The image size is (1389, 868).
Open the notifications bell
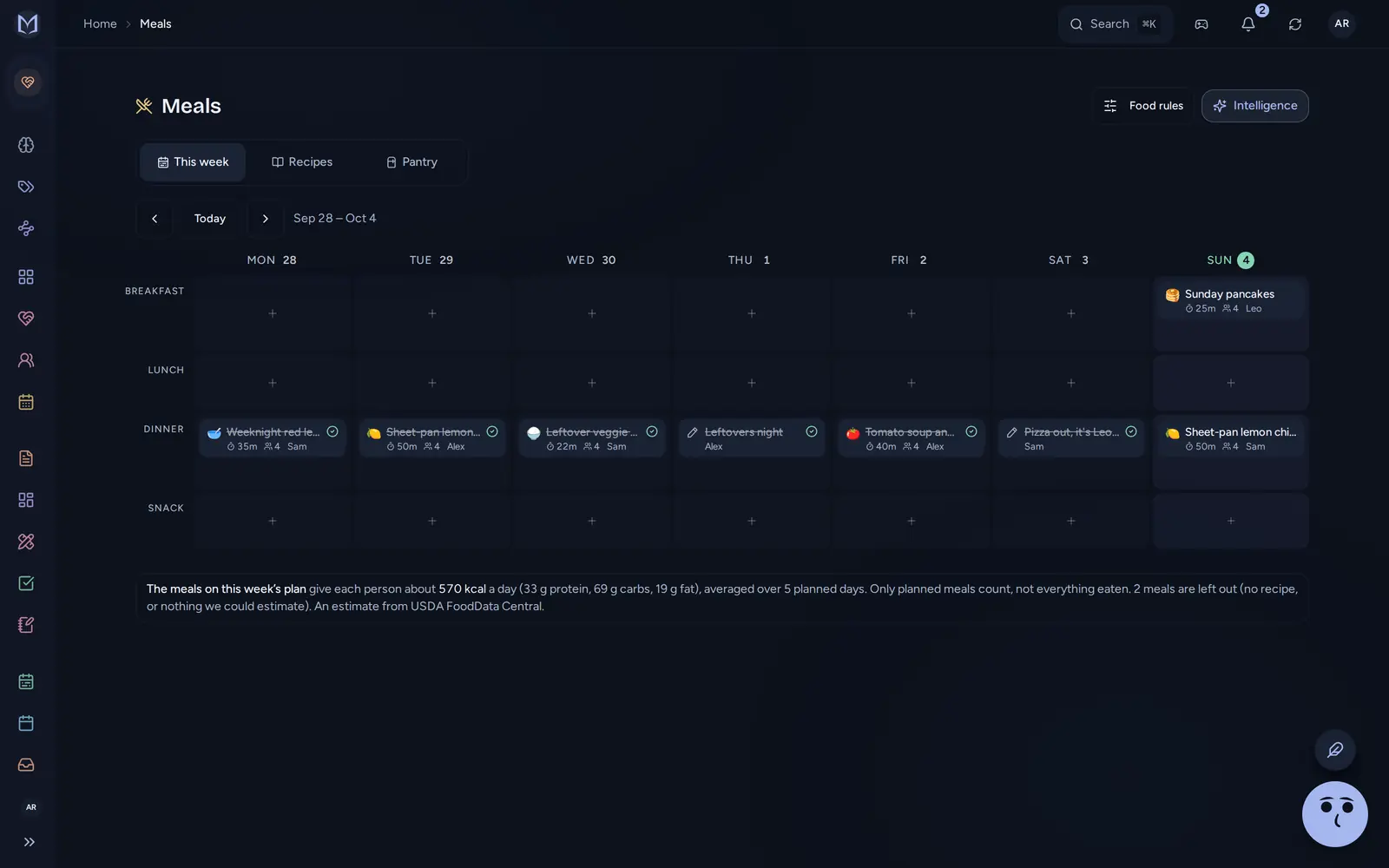[1248, 24]
